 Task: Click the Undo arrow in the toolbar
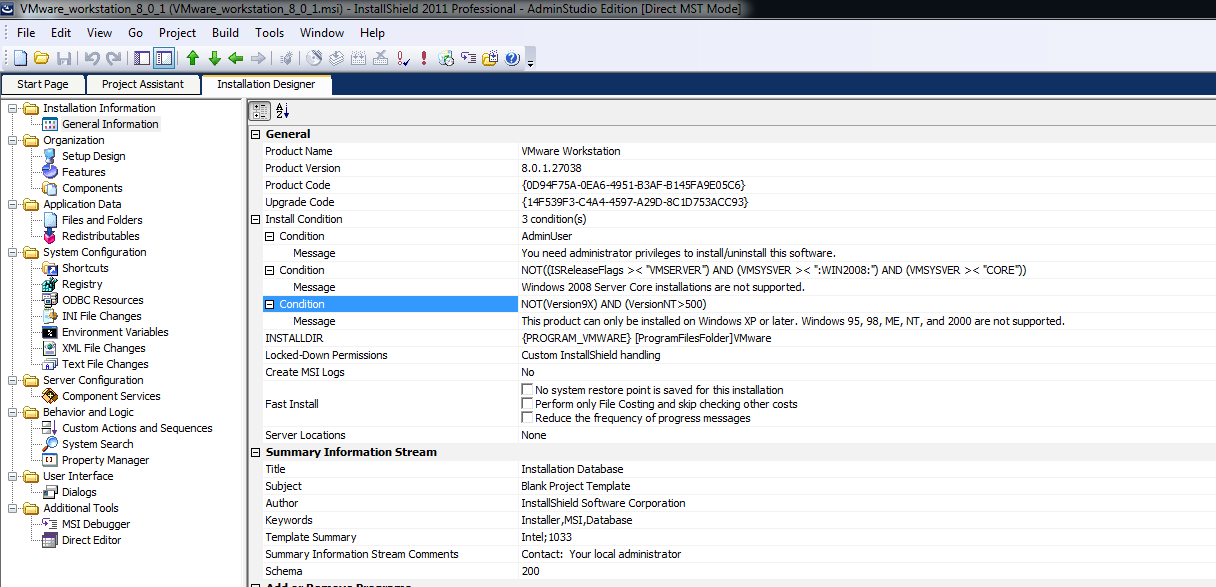tap(92, 58)
